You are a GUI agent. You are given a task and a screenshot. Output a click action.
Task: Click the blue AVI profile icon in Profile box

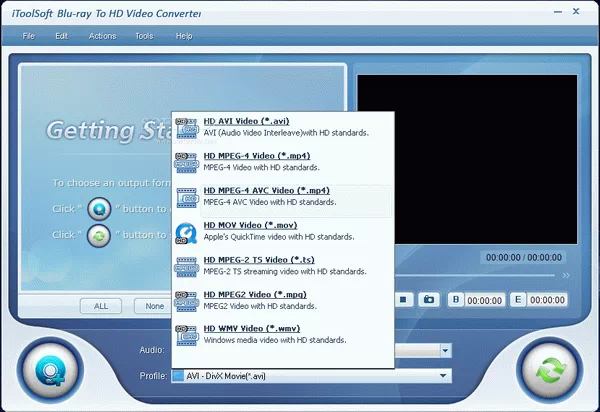point(178,376)
